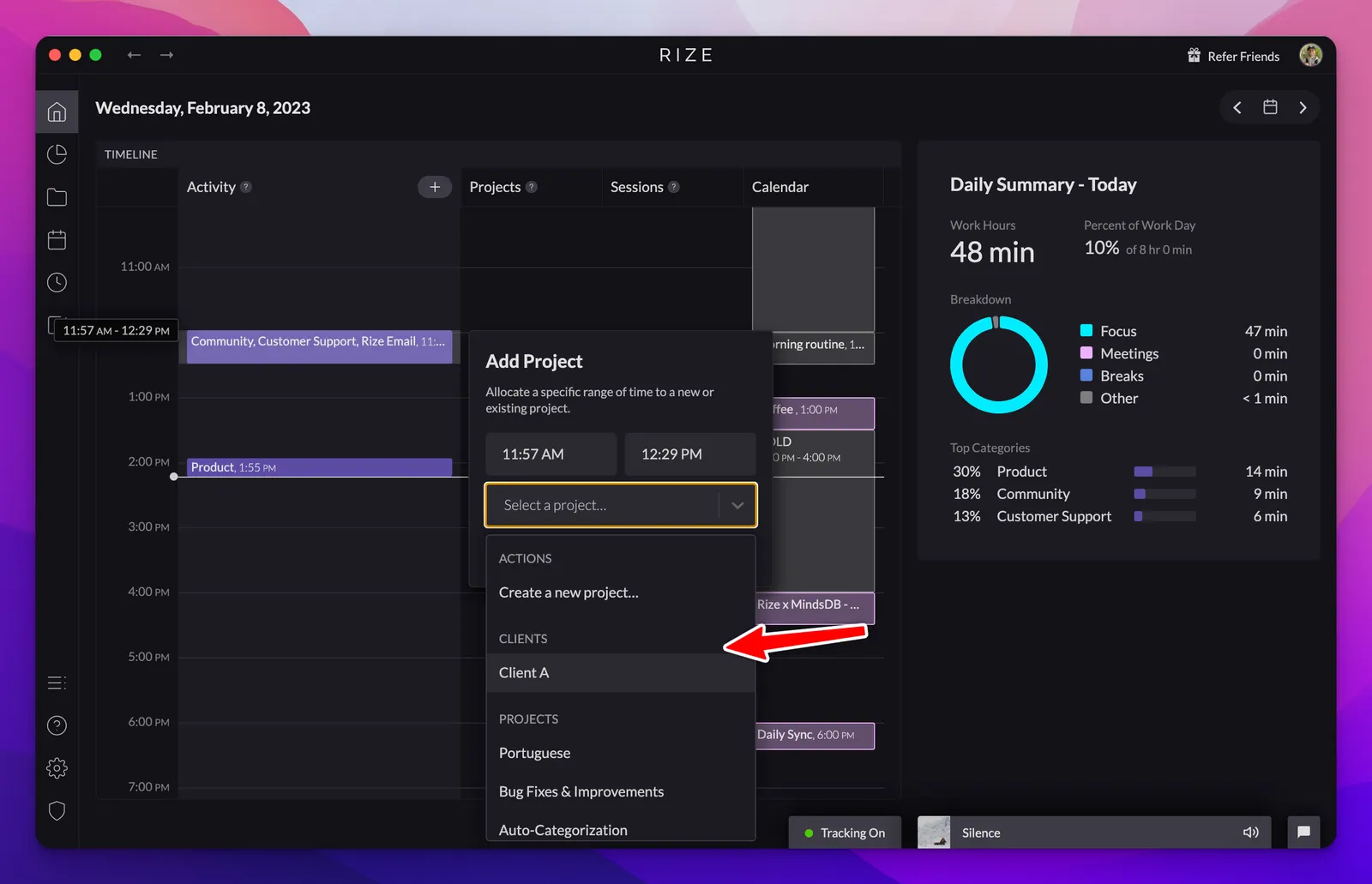Viewport: 1372px width, 884px height.
Task: Show help tooltip for Sessions column
Action: click(x=674, y=187)
